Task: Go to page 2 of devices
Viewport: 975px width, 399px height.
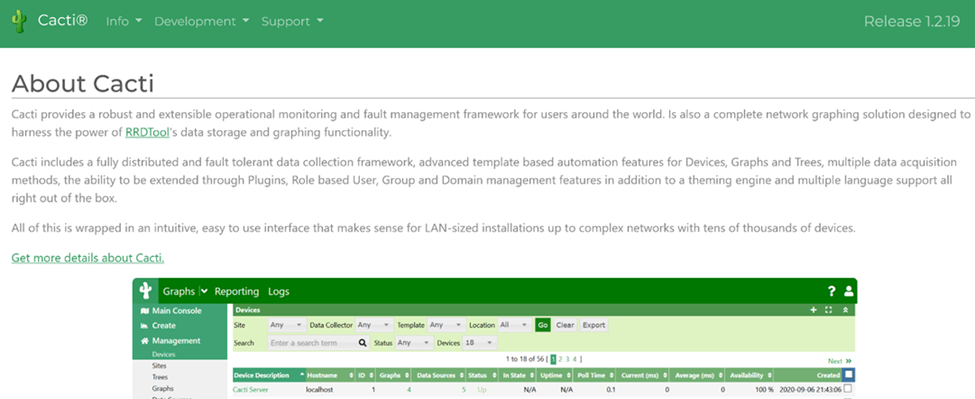Action: [560, 359]
